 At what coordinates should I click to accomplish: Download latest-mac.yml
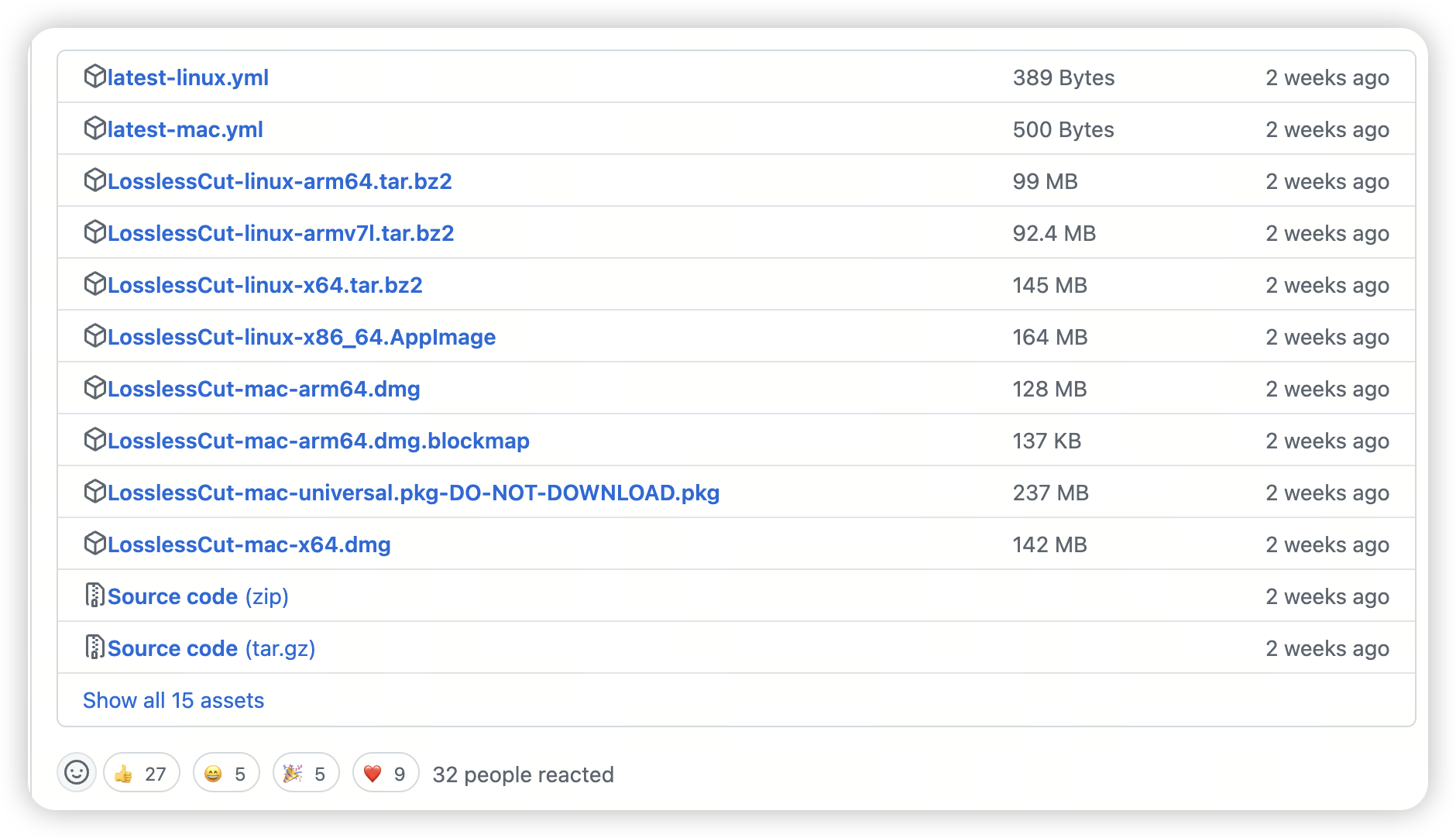(185, 129)
